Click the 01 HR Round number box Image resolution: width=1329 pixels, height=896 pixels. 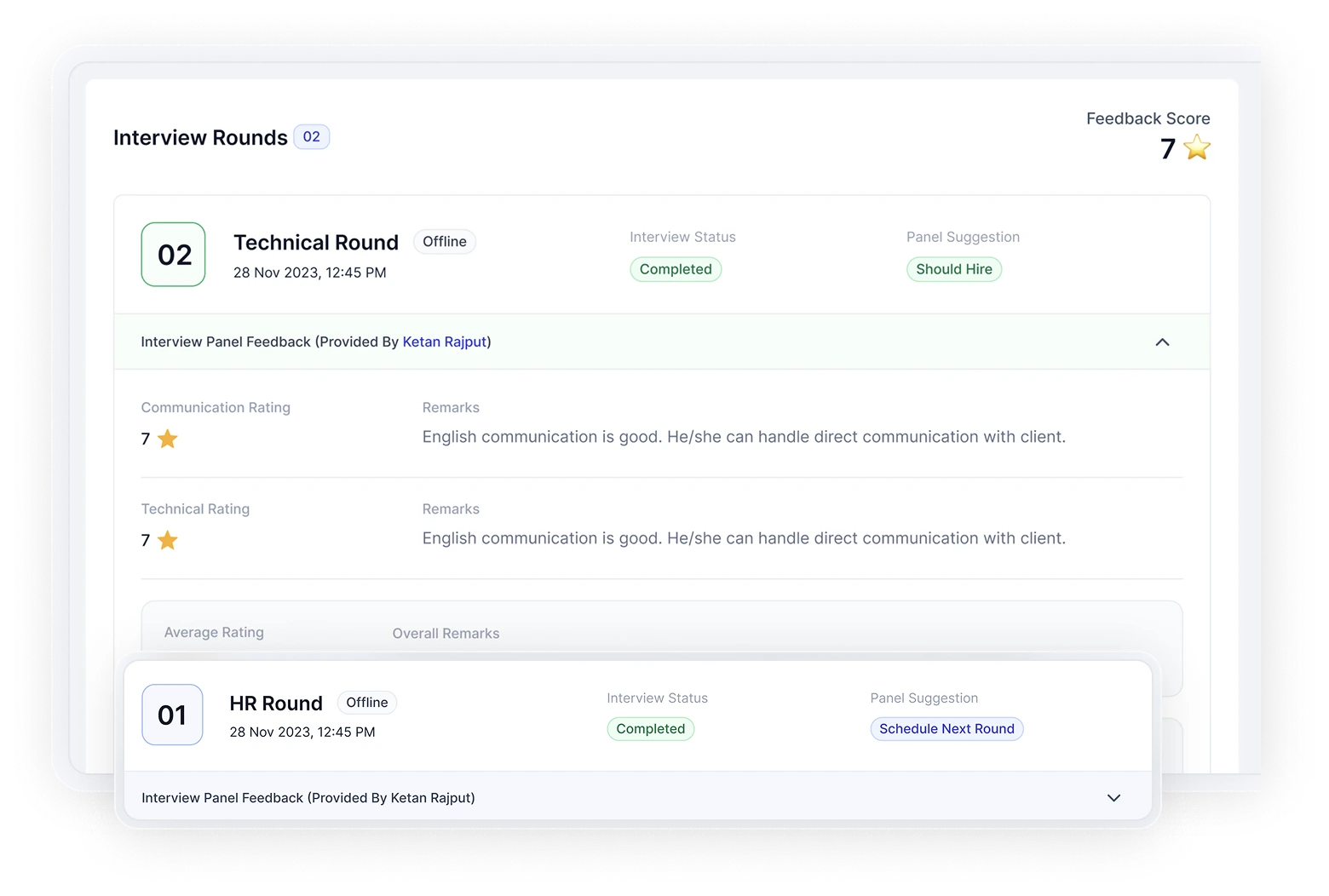click(172, 715)
